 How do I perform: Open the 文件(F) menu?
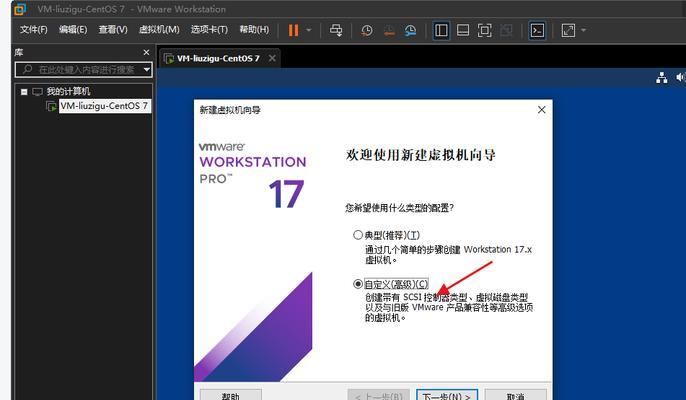point(34,30)
